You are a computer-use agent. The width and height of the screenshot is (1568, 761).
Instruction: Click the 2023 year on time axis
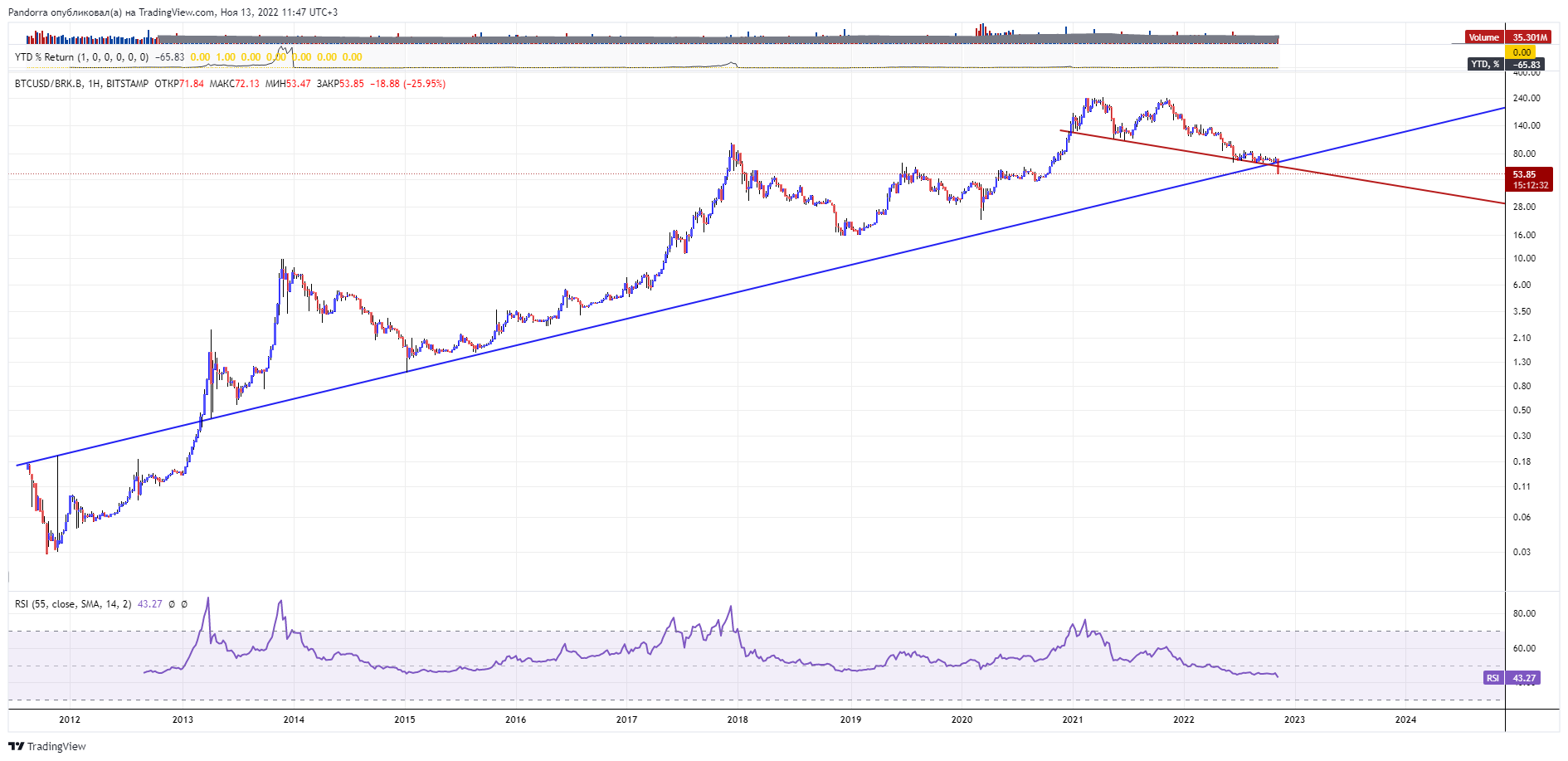click(1294, 720)
